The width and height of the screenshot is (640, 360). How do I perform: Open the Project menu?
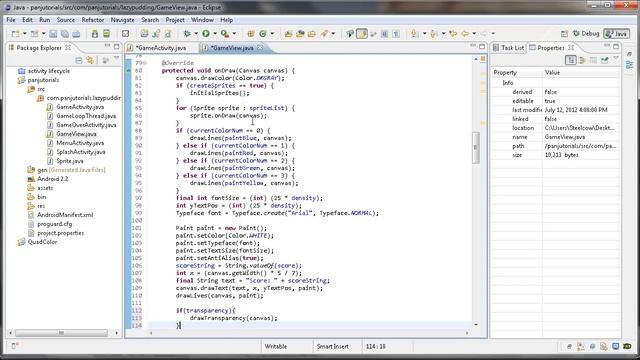pyautogui.click(x=175, y=20)
